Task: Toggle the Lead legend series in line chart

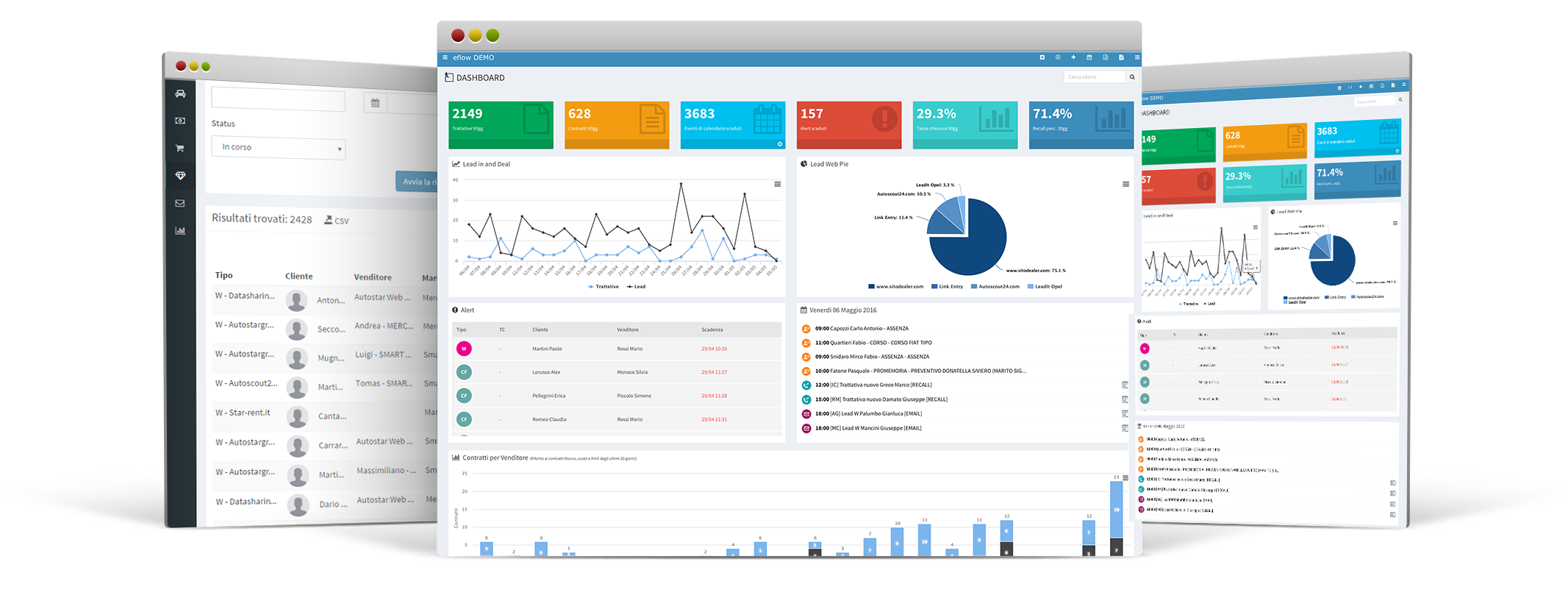Action: click(x=636, y=287)
